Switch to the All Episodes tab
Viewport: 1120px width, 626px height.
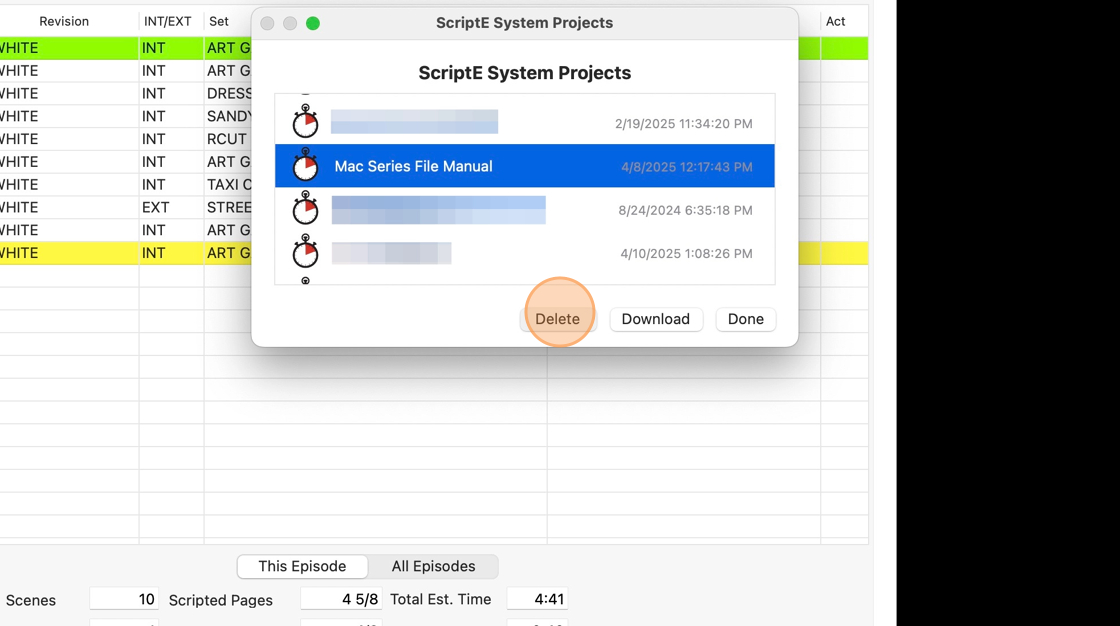[433, 566]
